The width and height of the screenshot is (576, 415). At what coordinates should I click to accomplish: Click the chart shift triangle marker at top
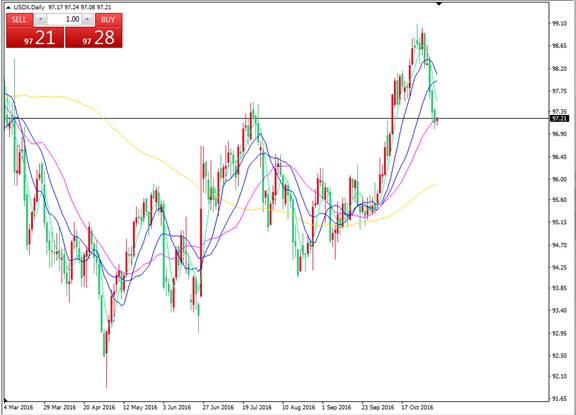point(439,4)
